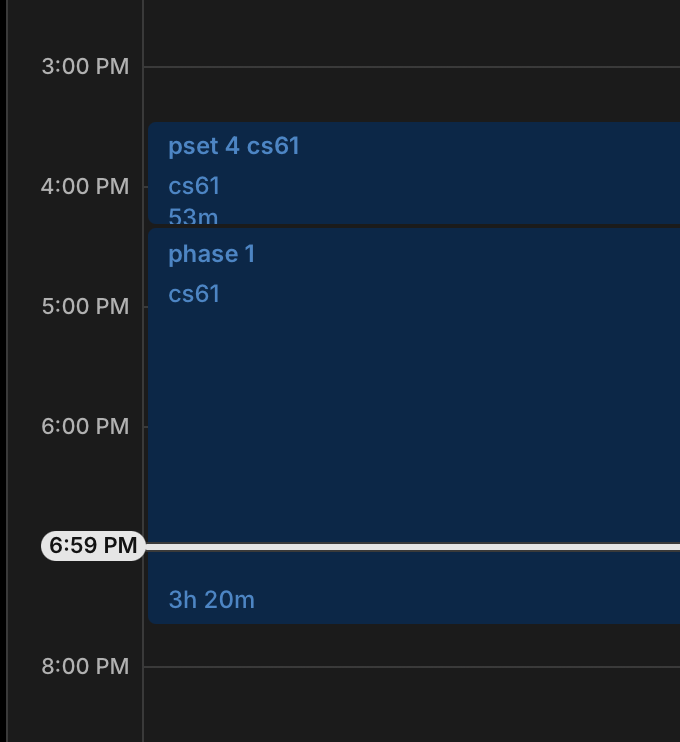Image resolution: width=680 pixels, height=742 pixels.
Task: Click the cs61 tag under pset 4
Action: (x=194, y=186)
